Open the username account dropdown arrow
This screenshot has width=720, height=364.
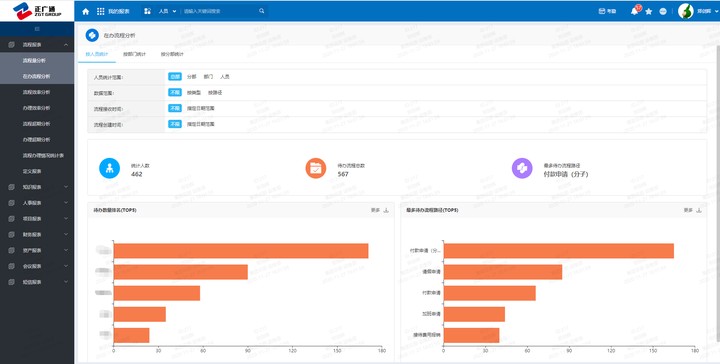tap(716, 11)
